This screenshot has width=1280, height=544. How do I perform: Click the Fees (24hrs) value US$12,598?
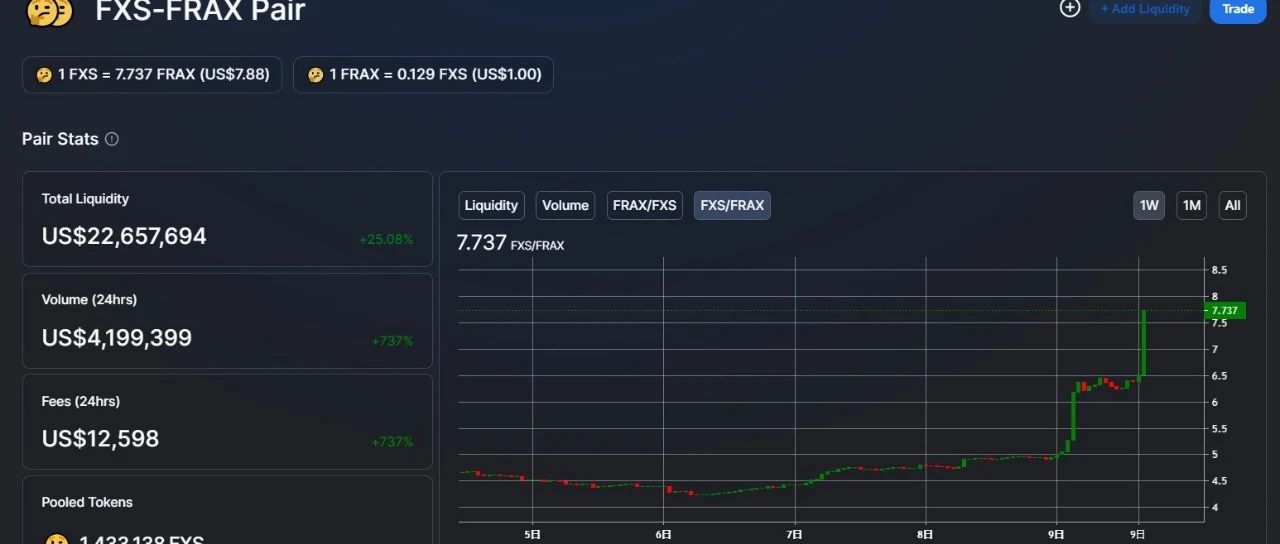[100, 439]
